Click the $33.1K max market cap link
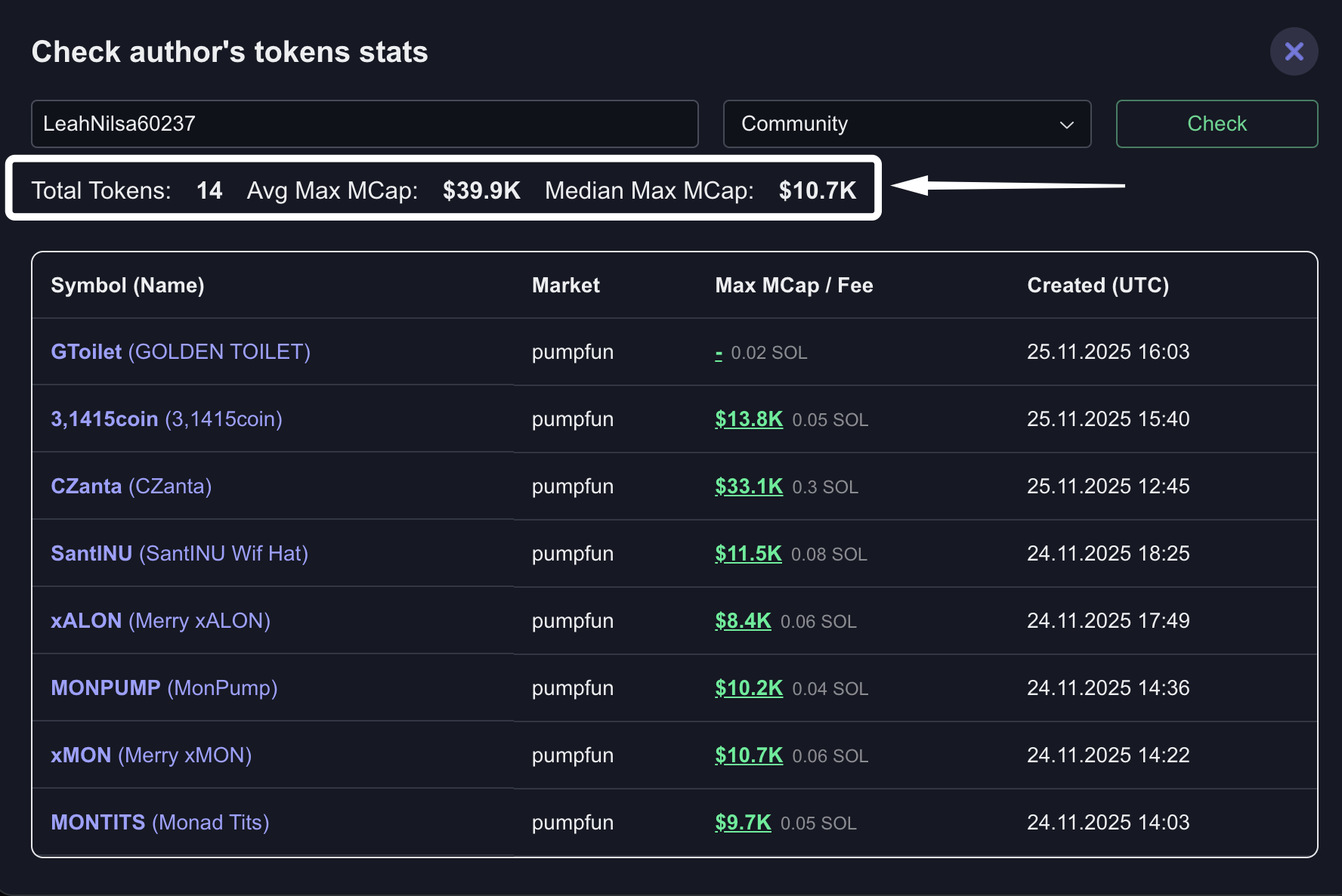The height and width of the screenshot is (896, 1342). (748, 487)
